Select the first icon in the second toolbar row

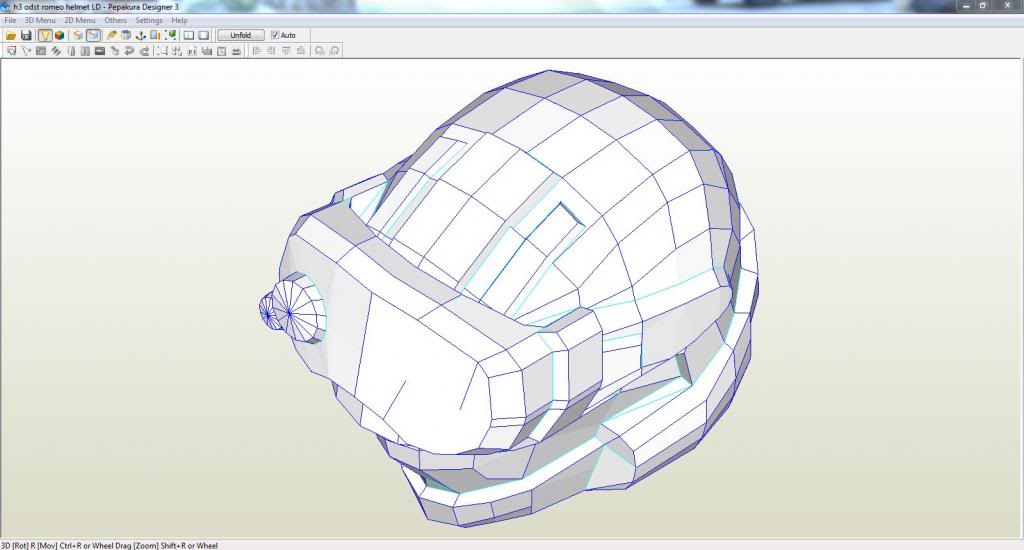11,51
